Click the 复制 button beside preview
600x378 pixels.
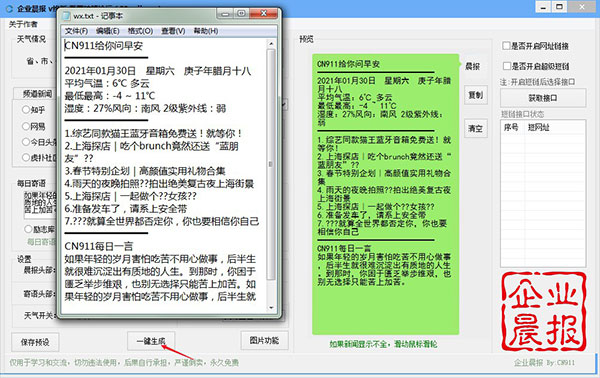[476, 95]
